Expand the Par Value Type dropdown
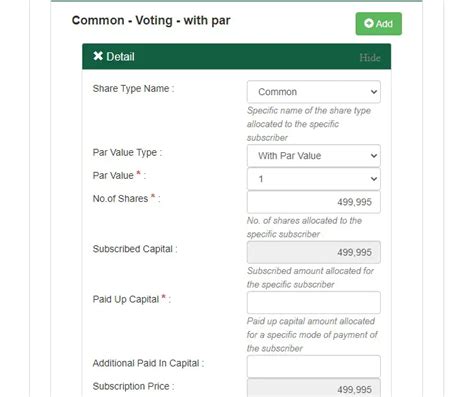The width and height of the screenshot is (474, 397). [314, 156]
